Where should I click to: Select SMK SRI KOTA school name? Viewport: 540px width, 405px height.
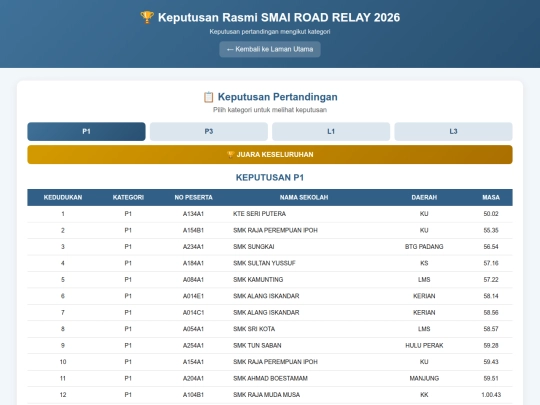click(x=254, y=329)
